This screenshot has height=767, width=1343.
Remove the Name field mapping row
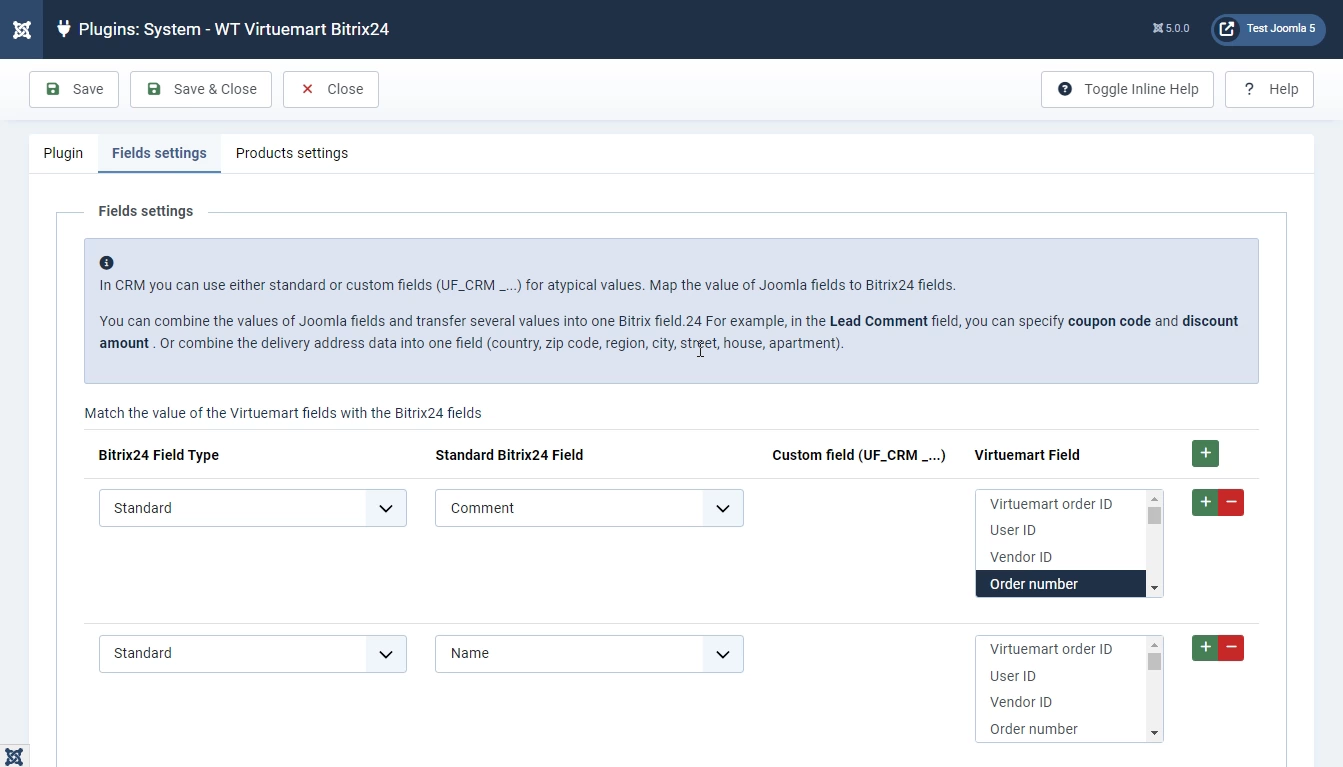point(1231,648)
